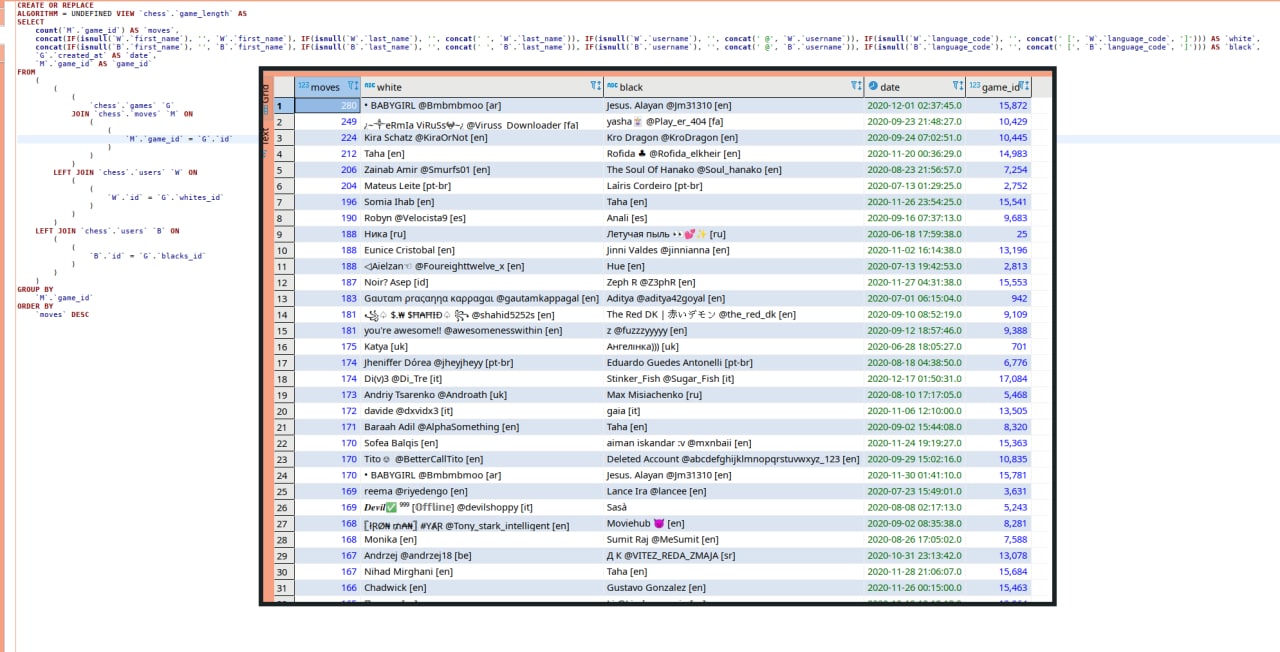Click black cell 'Gustavo Gonzalez [en]'

(x=734, y=588)
